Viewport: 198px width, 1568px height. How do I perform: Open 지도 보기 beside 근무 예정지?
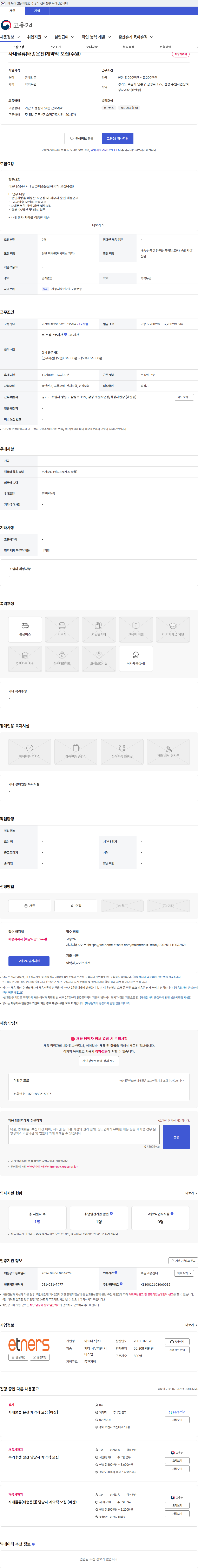pos(184,397)
